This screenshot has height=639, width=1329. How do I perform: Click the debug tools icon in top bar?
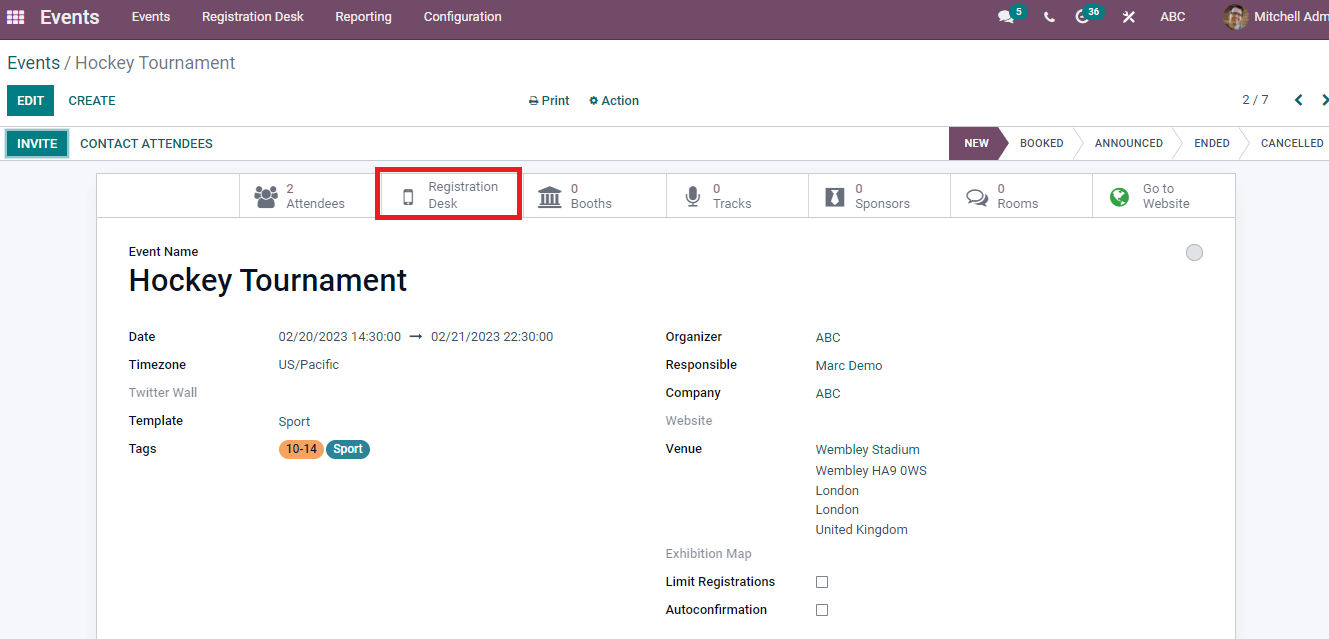(x=1128, y=17)
